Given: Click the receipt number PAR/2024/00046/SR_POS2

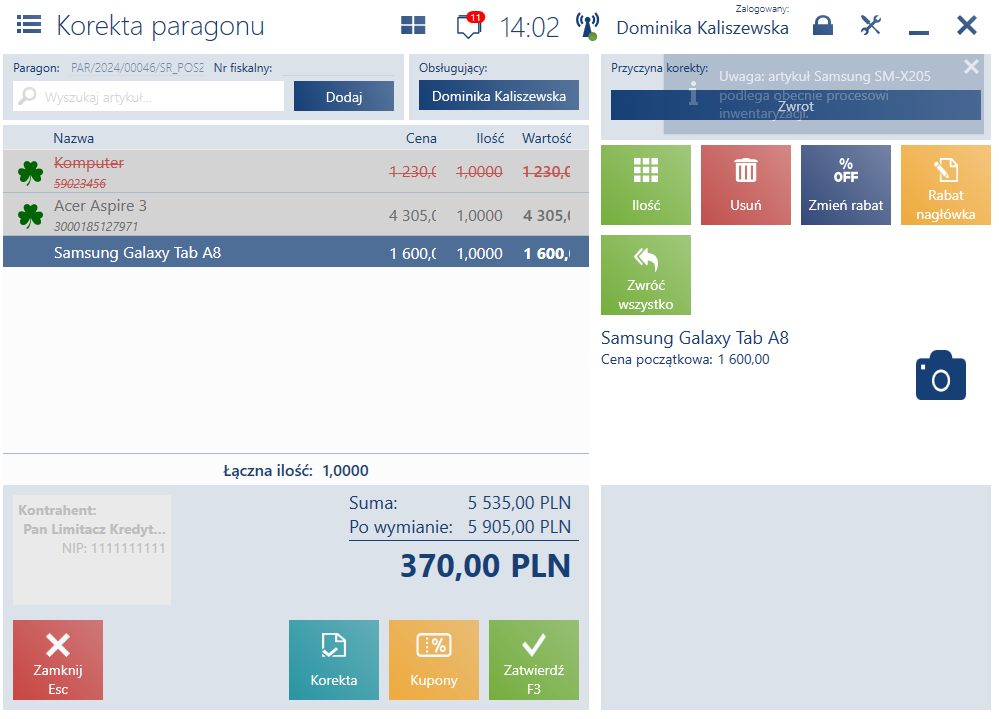Looking at the screenshot, I should pyautogui.click(x=138, y=68).
